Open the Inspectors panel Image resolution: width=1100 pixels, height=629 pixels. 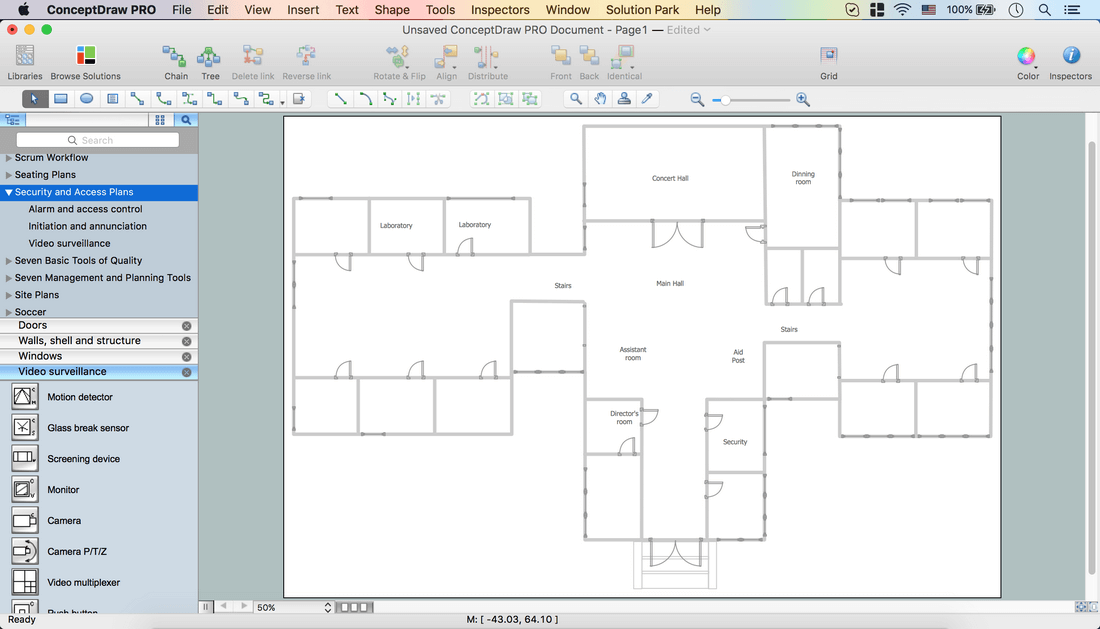1071,62
